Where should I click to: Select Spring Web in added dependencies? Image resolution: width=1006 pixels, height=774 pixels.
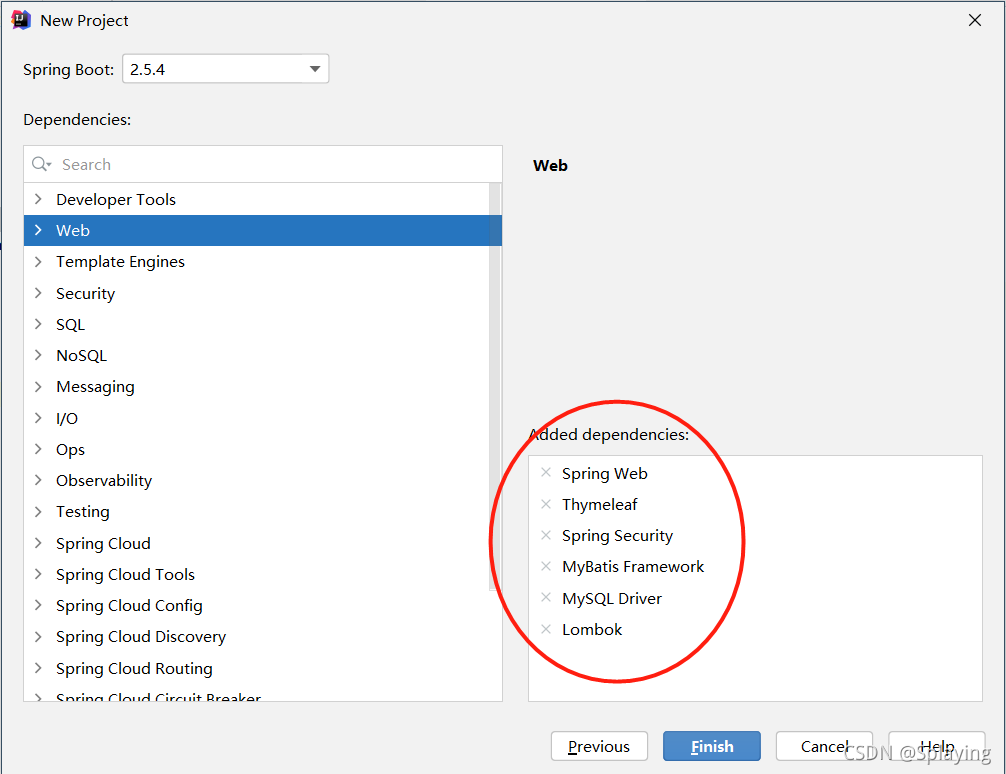point(604,474)
